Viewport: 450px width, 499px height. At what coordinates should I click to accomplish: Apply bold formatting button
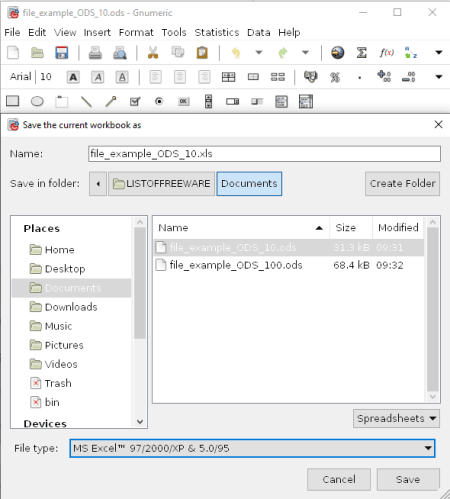73,77
